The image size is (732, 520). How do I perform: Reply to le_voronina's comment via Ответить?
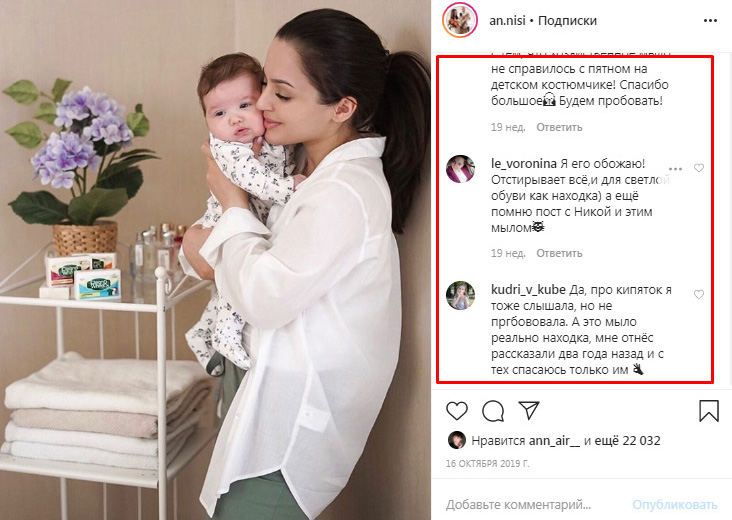tap(559, 253)
